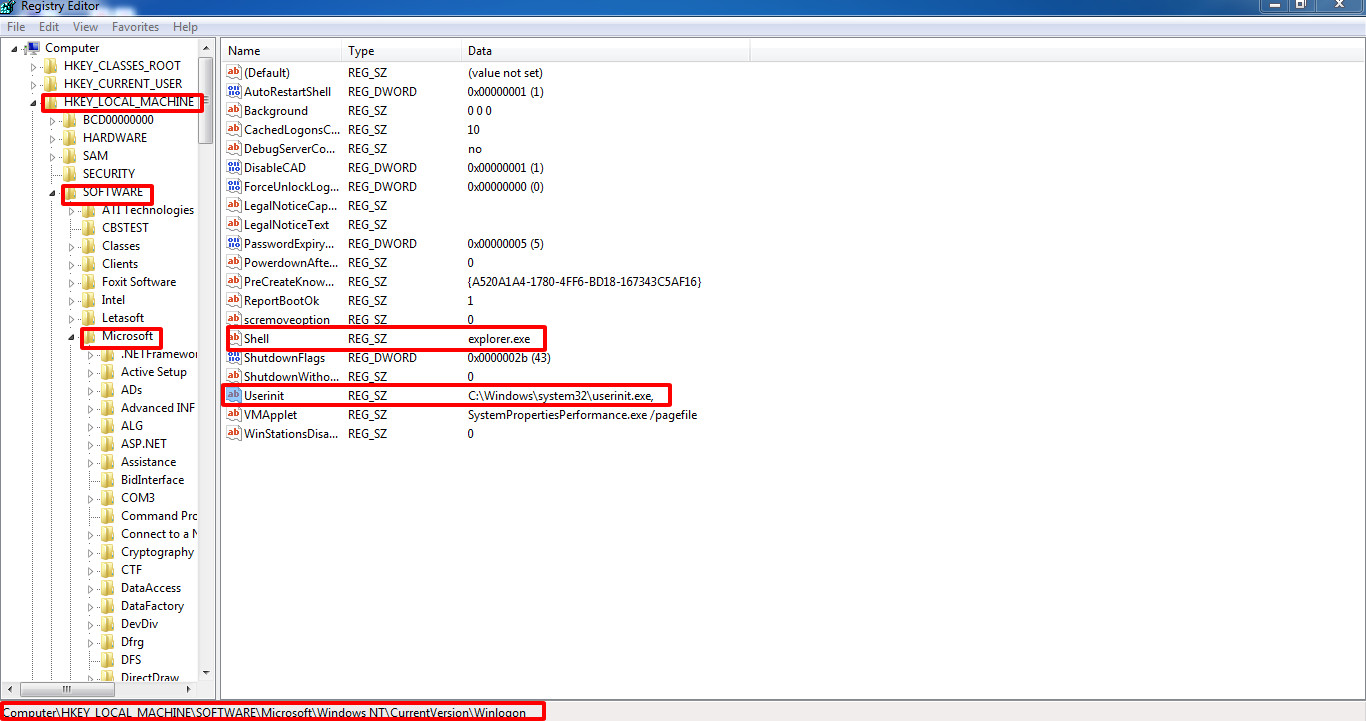Click the string icon of WinStationsDisa value
Viewport: 1366px width, 721px height.
tap(234, 434)
